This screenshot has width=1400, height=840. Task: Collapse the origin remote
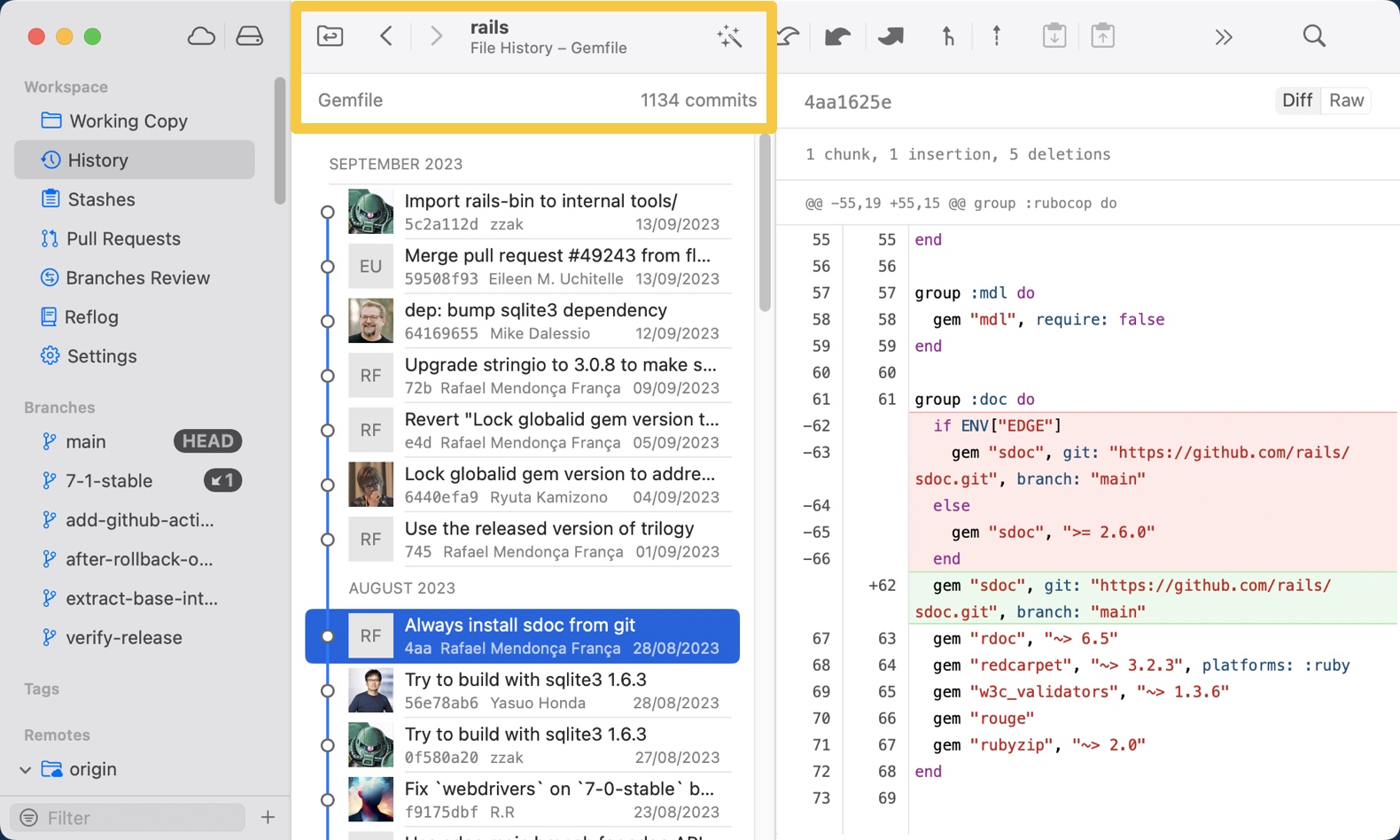tap(26, 769)
